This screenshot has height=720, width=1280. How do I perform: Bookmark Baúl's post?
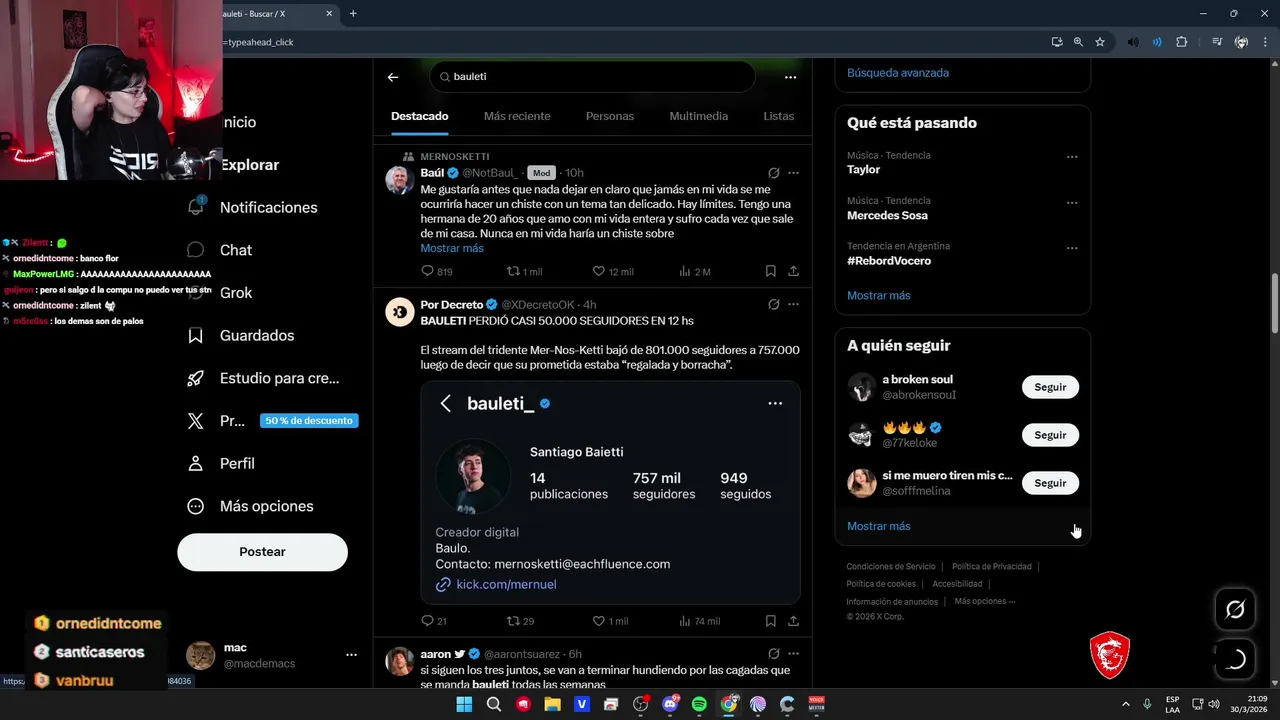771,271
